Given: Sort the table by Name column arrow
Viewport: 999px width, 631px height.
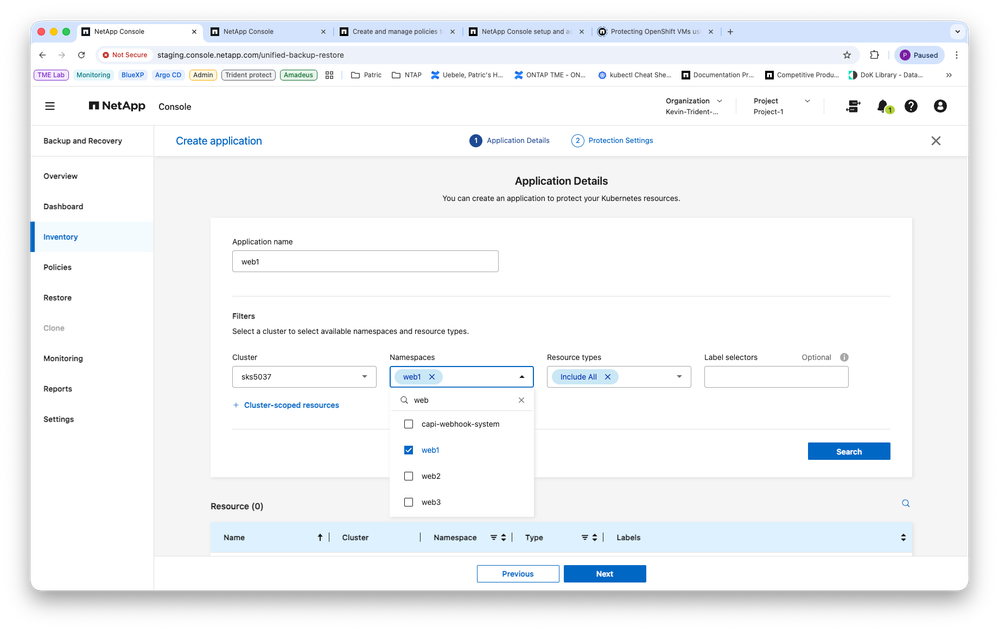Looking at the screenshot, I should coord(320,537).
